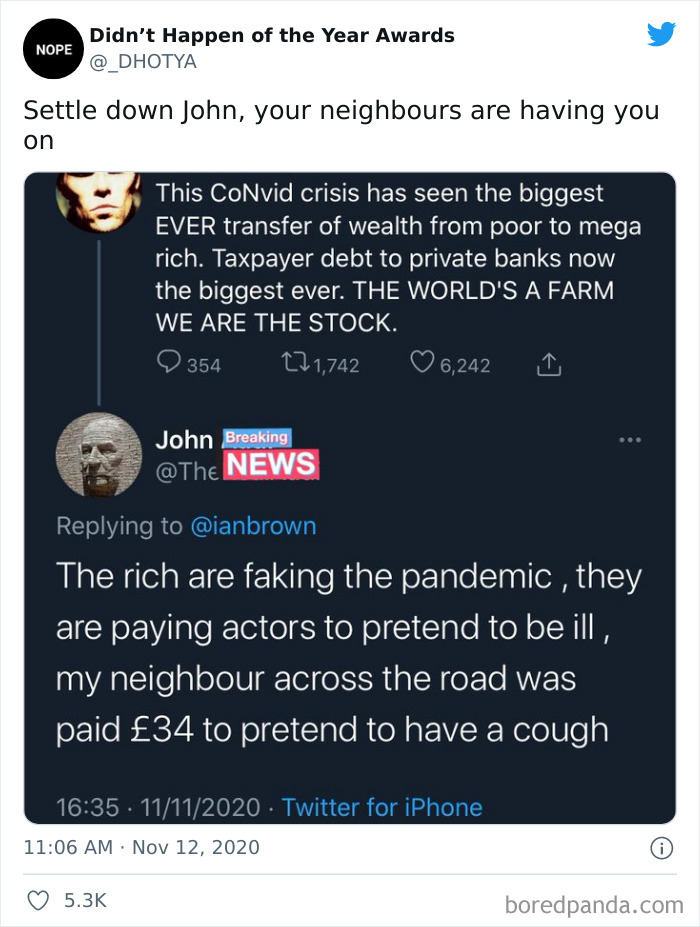Click the share upload icon
This screenshot has width=700, height=927.
549,365
